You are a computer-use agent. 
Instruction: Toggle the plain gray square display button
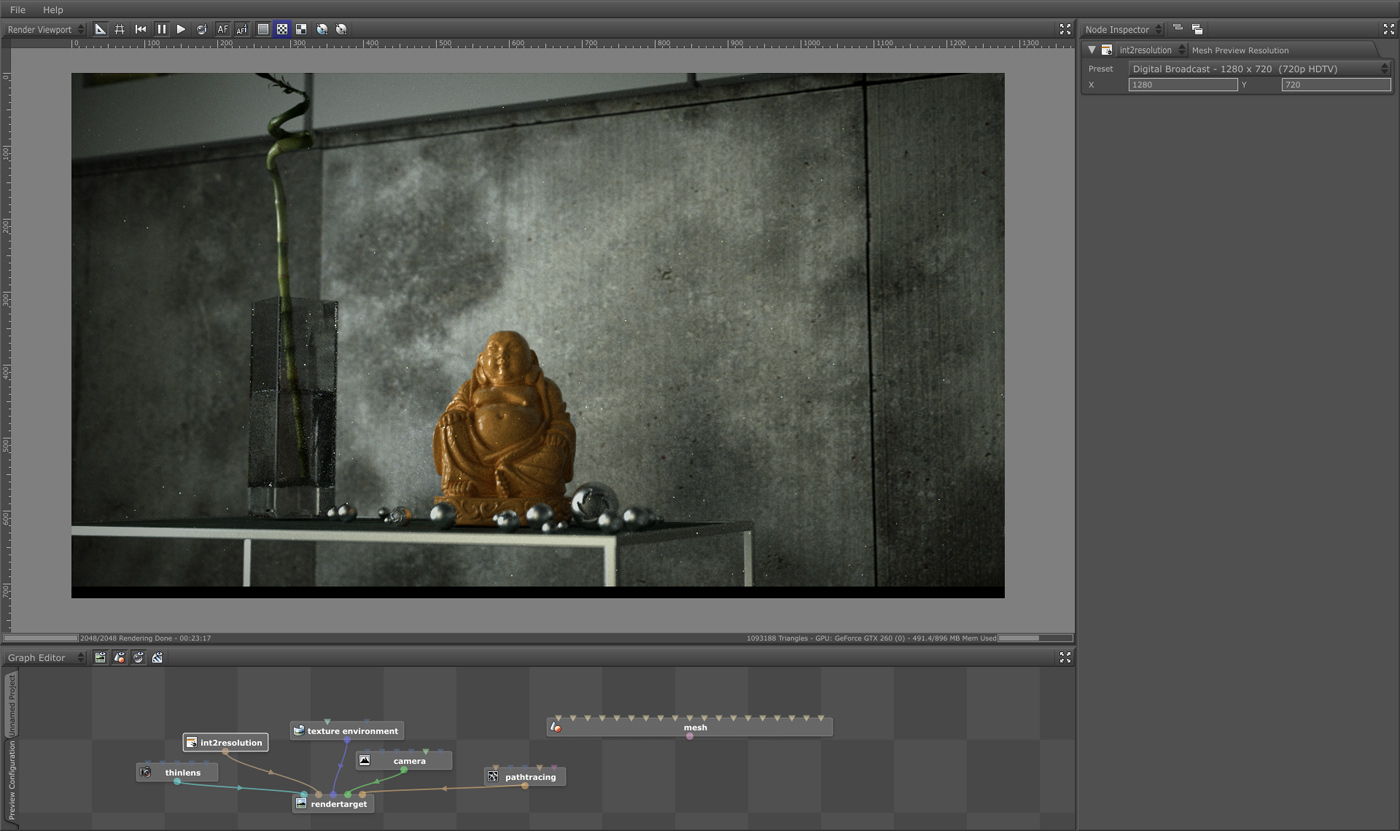click(263, 29)
